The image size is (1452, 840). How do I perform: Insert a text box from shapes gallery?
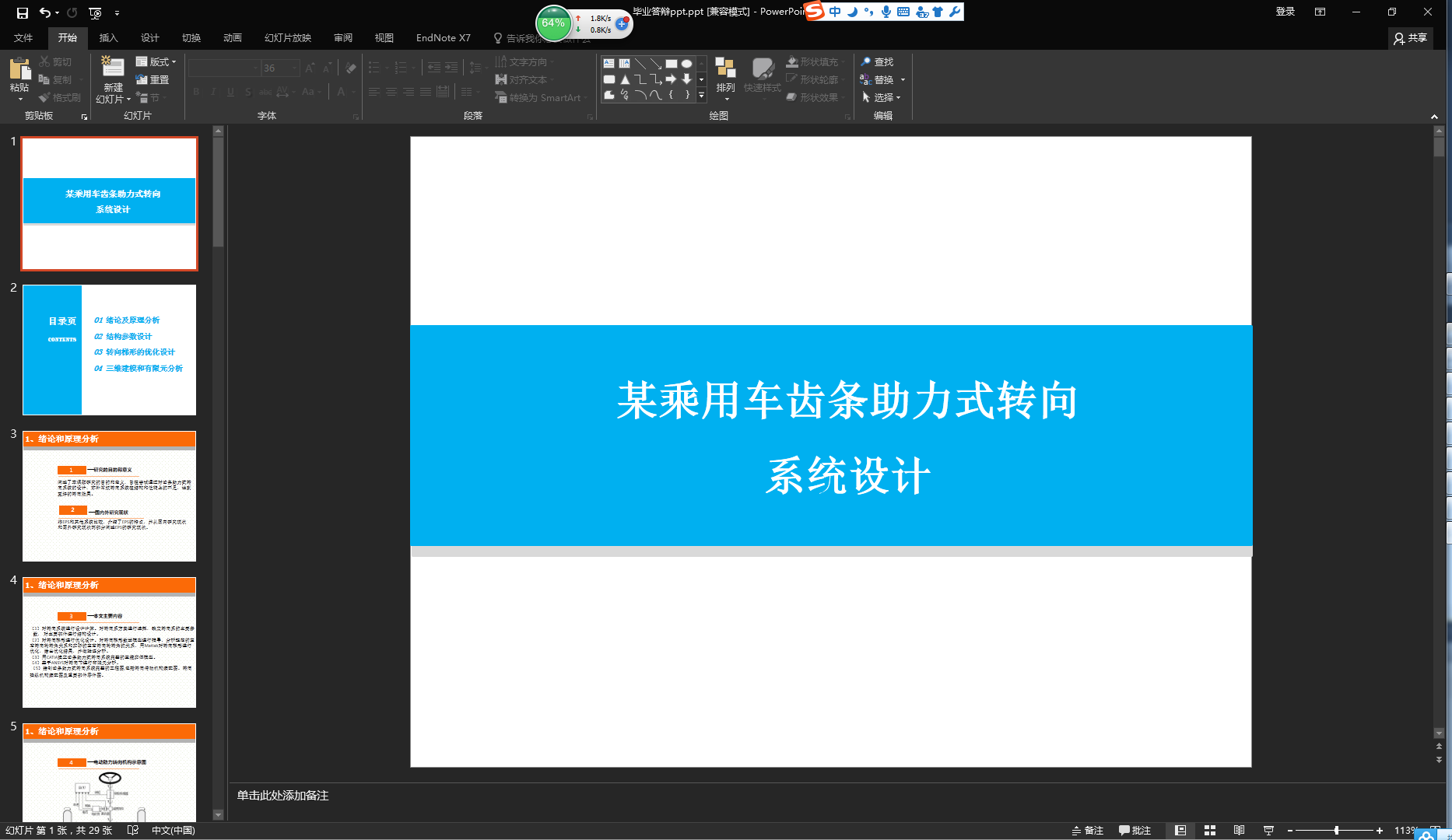click(609, 64)
